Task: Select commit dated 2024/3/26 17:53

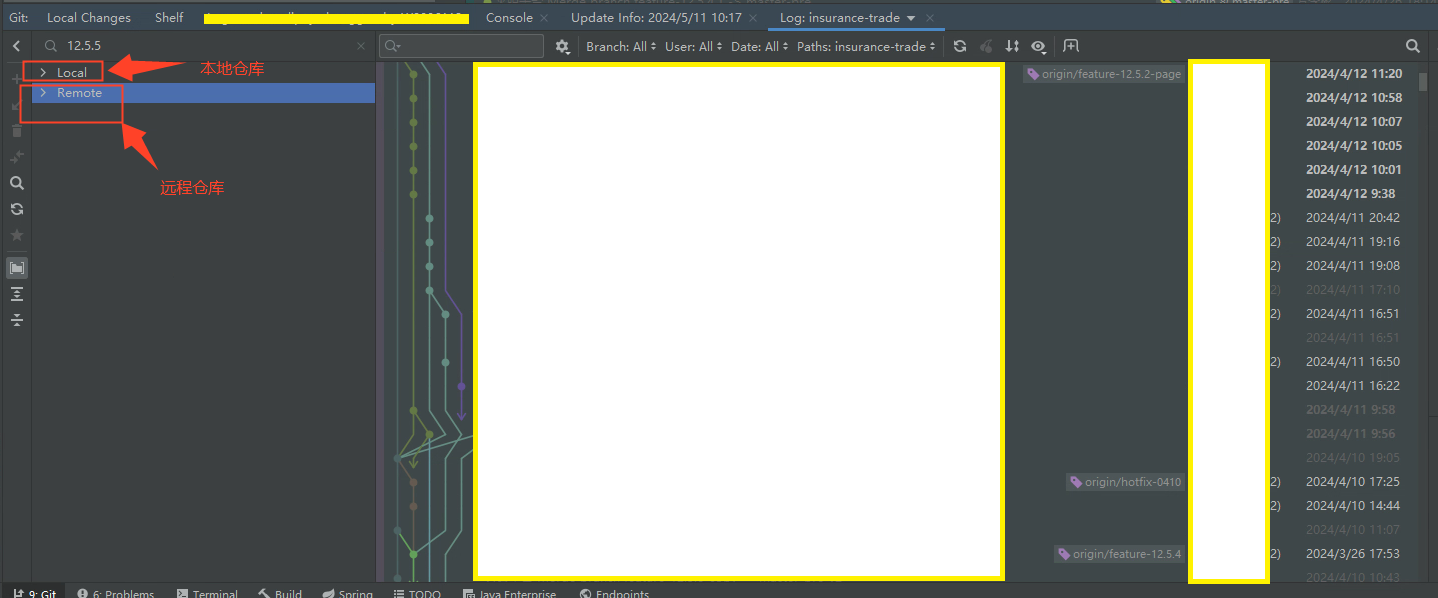Action: click(x=1353, y=554)
